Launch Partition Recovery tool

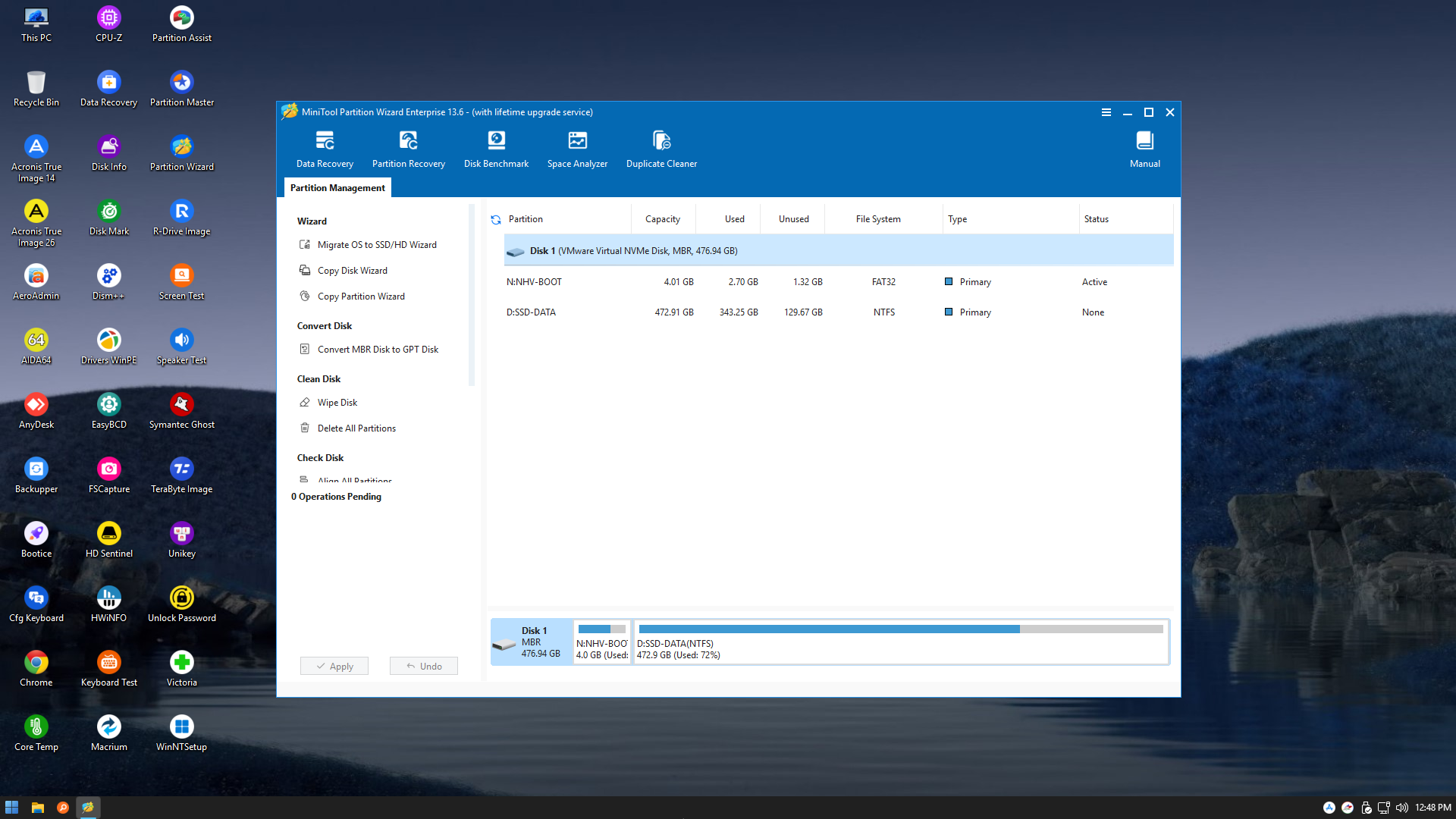[x=408, y=149]
